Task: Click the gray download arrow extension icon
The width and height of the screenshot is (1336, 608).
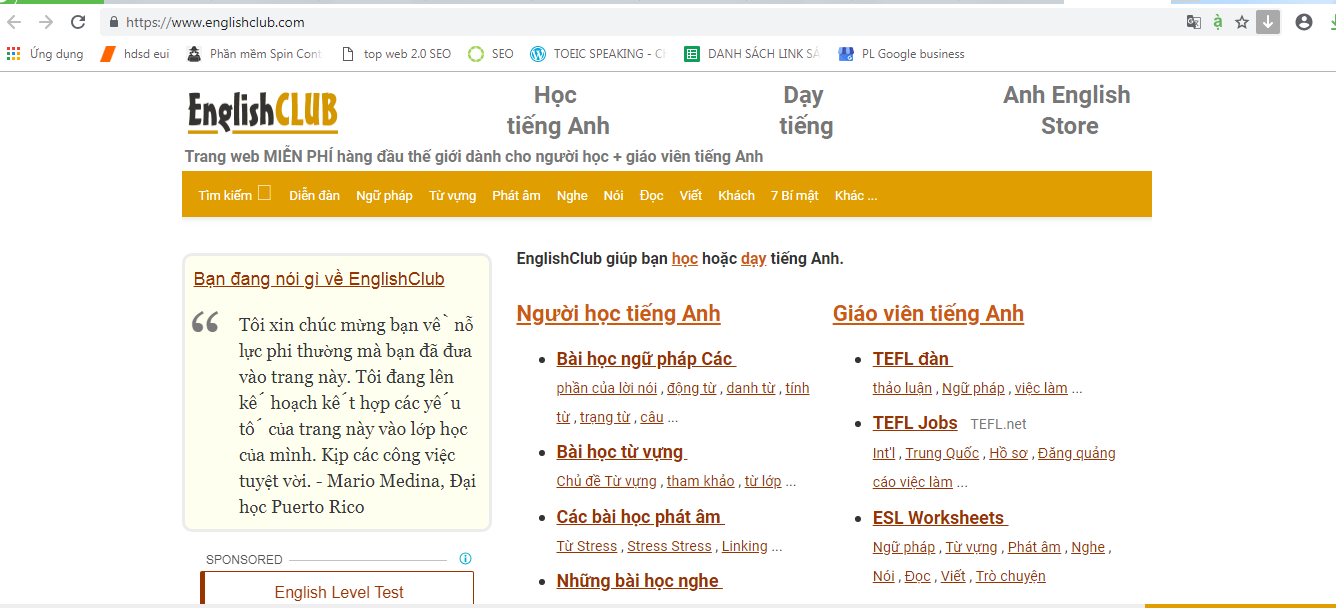Action: (x=1268, y=22)
